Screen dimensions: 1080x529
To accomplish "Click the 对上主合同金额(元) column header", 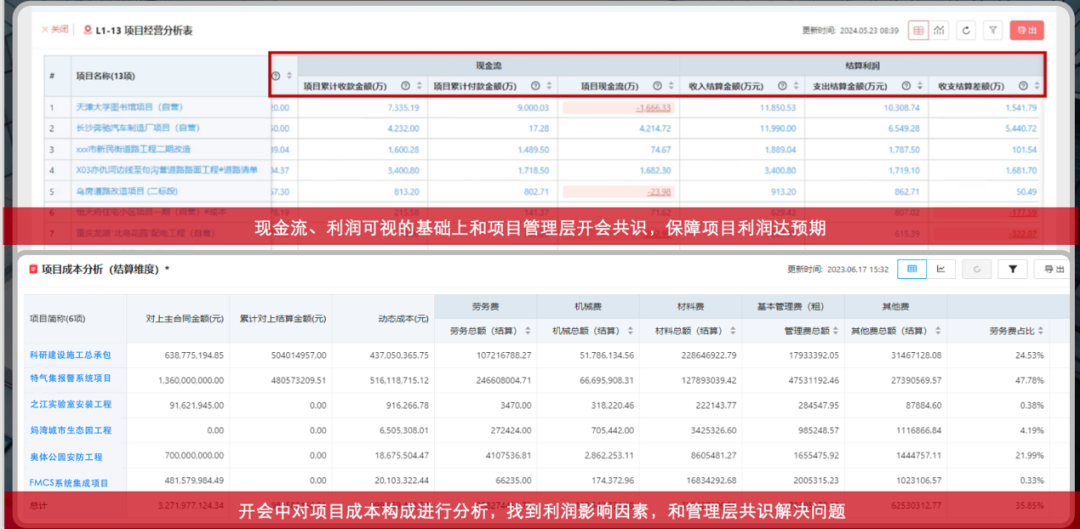I will 185,319.
